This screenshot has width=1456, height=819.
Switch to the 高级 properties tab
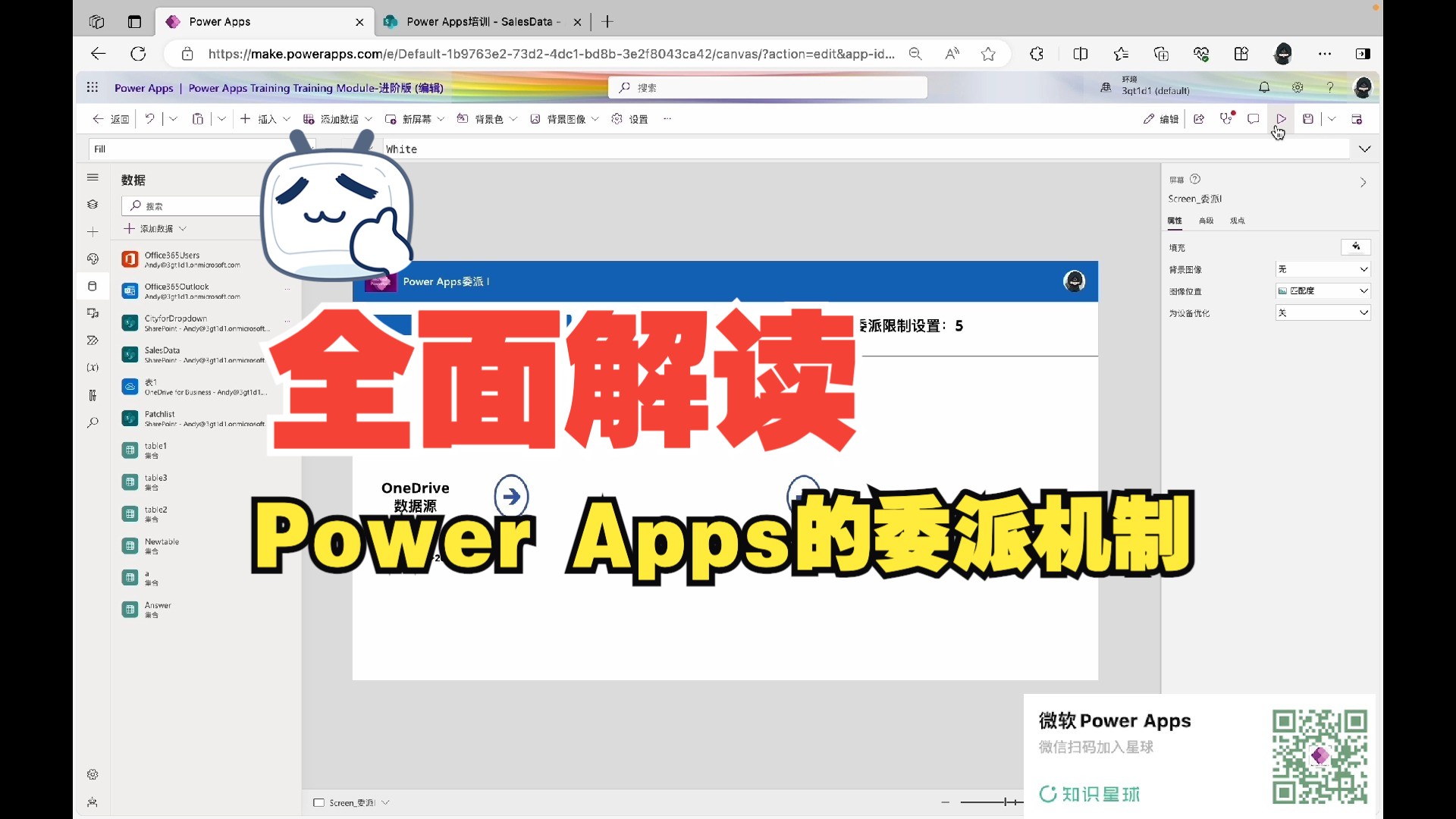1206,221
